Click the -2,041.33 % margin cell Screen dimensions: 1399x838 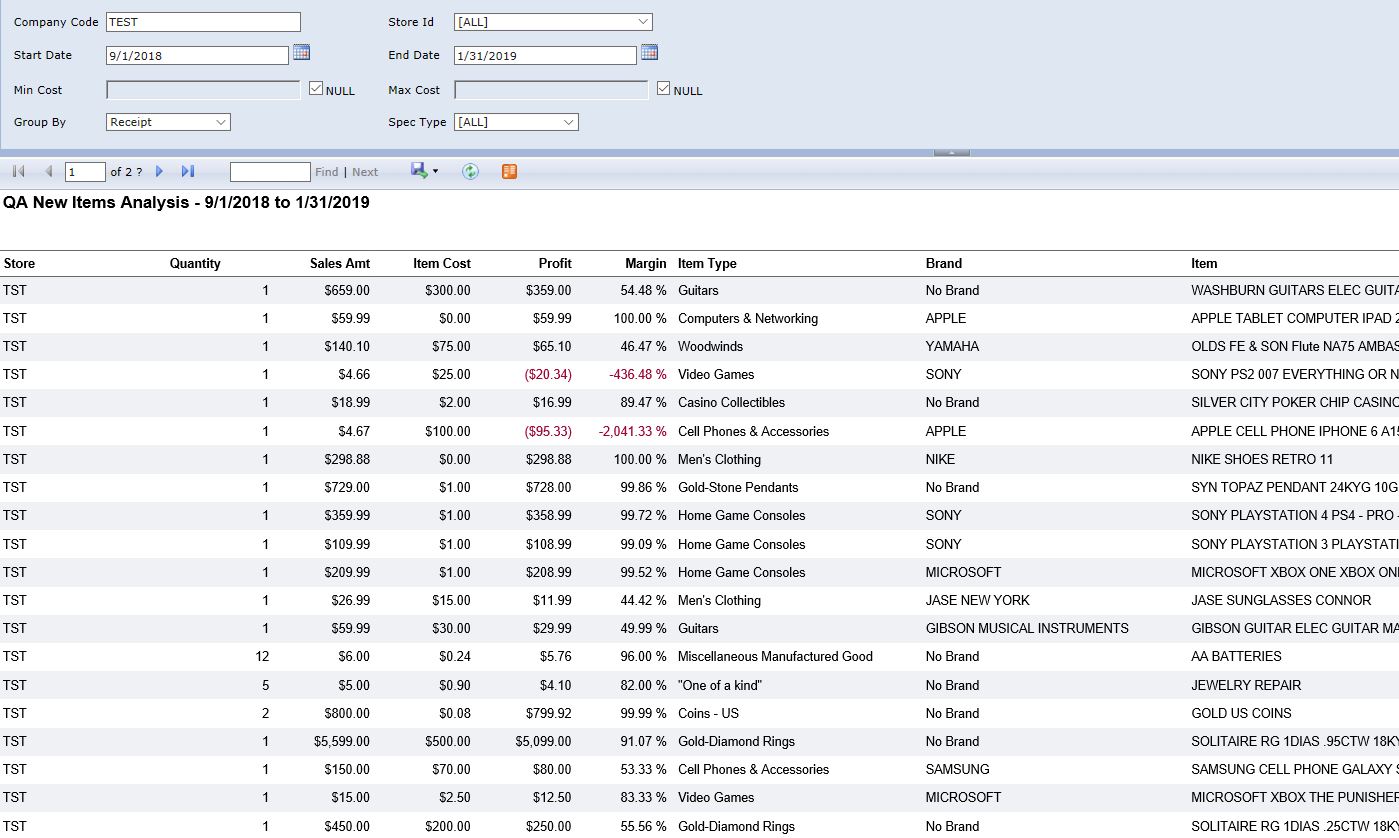632,432
